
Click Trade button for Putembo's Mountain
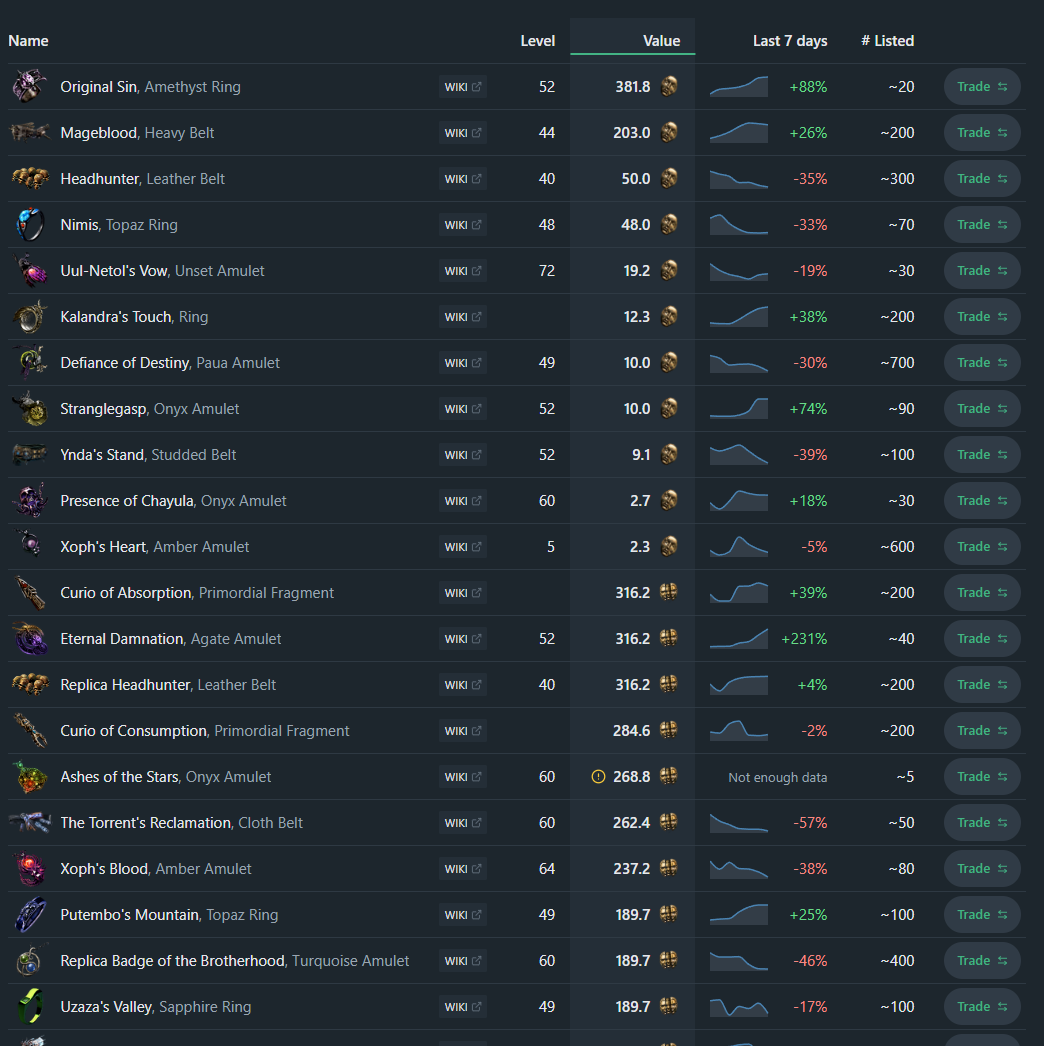pyautogui.click(x=982, y=915)
